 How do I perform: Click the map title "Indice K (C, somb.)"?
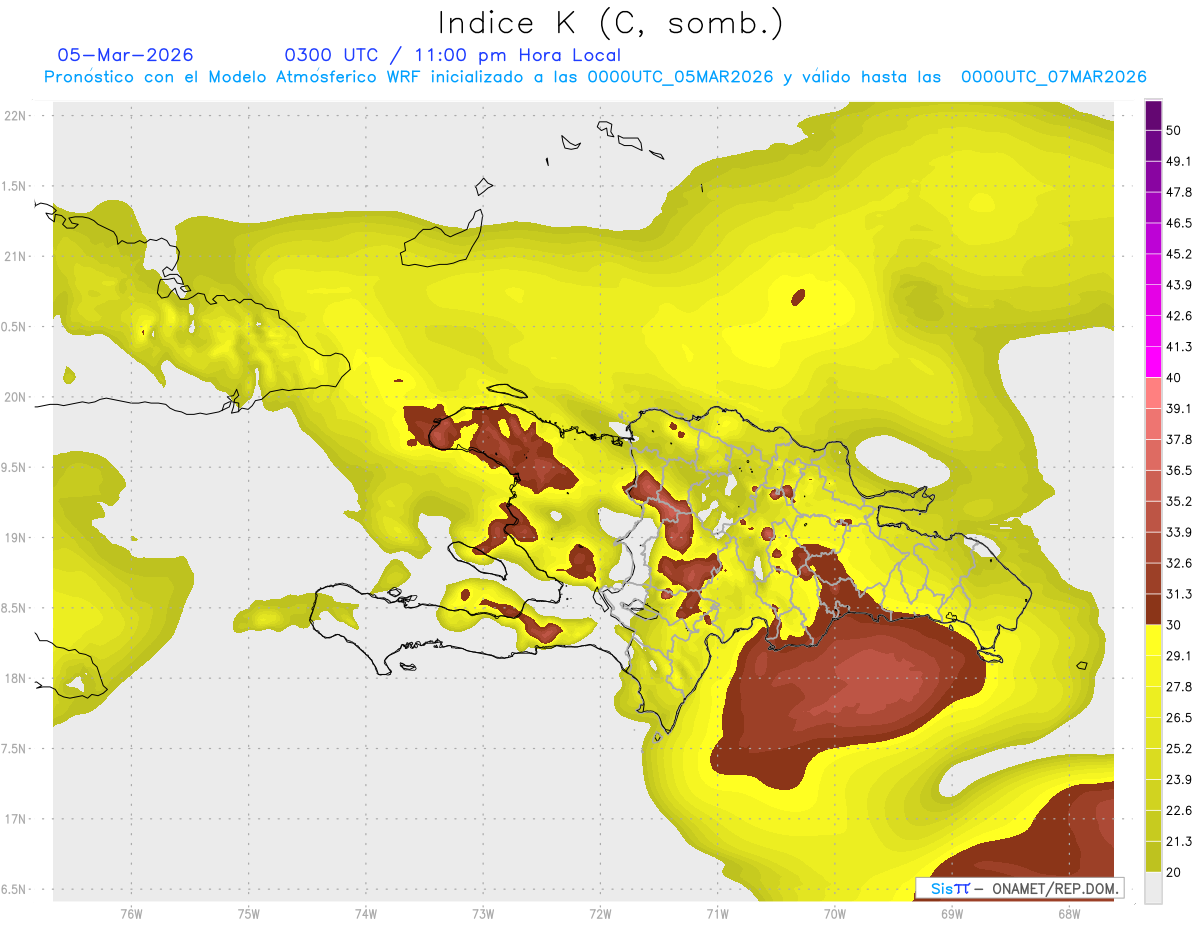[x=611, y=24]
